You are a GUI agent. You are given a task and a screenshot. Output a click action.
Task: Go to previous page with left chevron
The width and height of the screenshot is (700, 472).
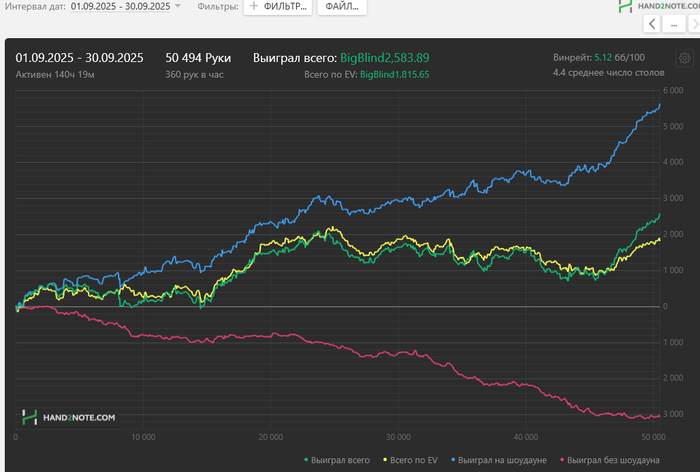(x=652, y=24)
